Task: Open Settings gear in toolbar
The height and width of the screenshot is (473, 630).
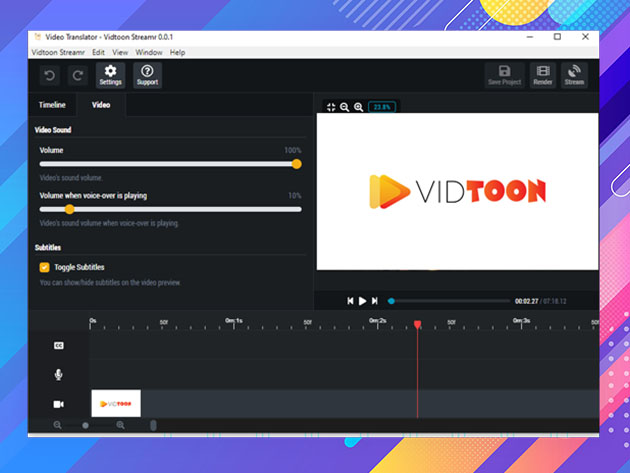Action: click(x=110, y=75)
